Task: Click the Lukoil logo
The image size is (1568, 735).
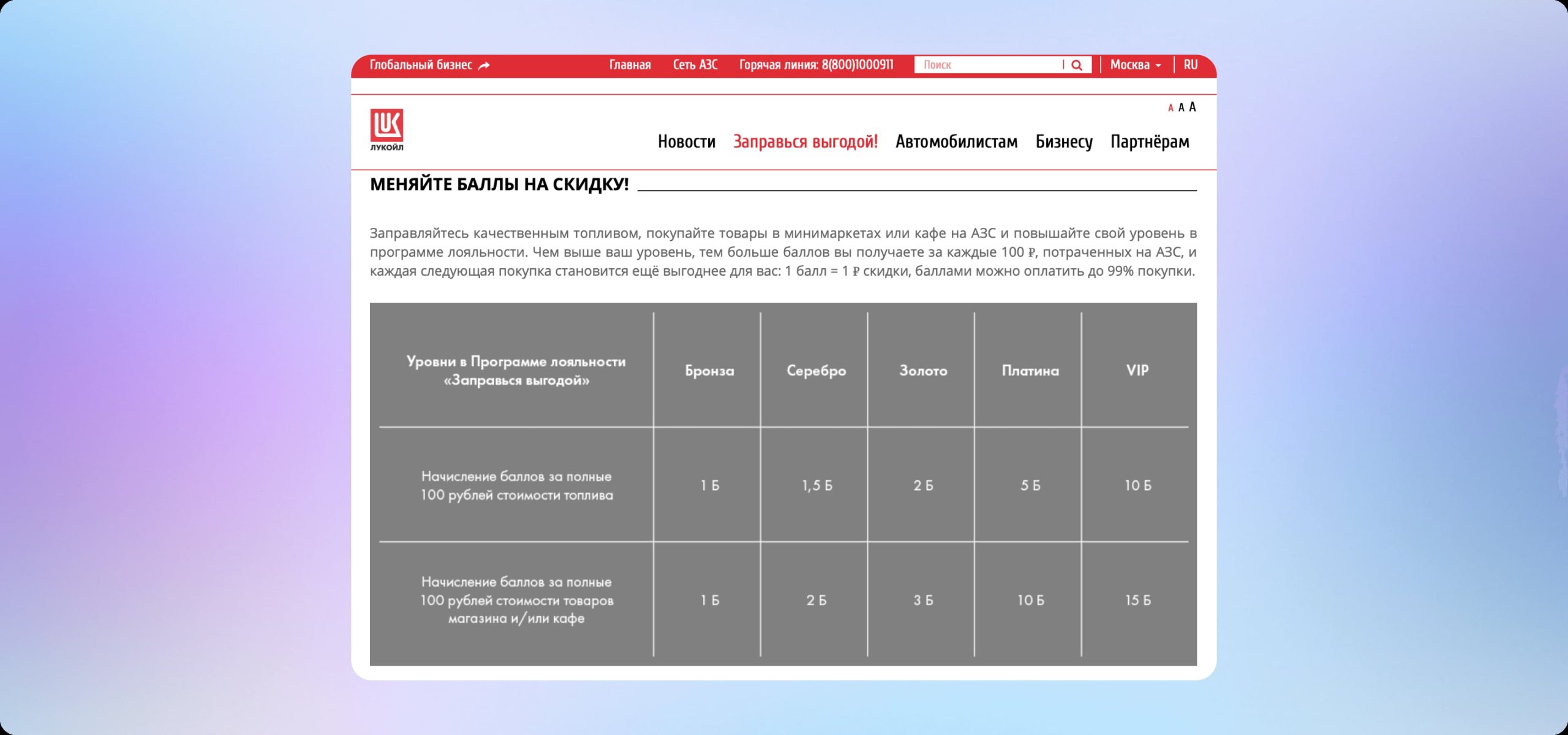Action: pyautogui.click(x=386, y=129)
